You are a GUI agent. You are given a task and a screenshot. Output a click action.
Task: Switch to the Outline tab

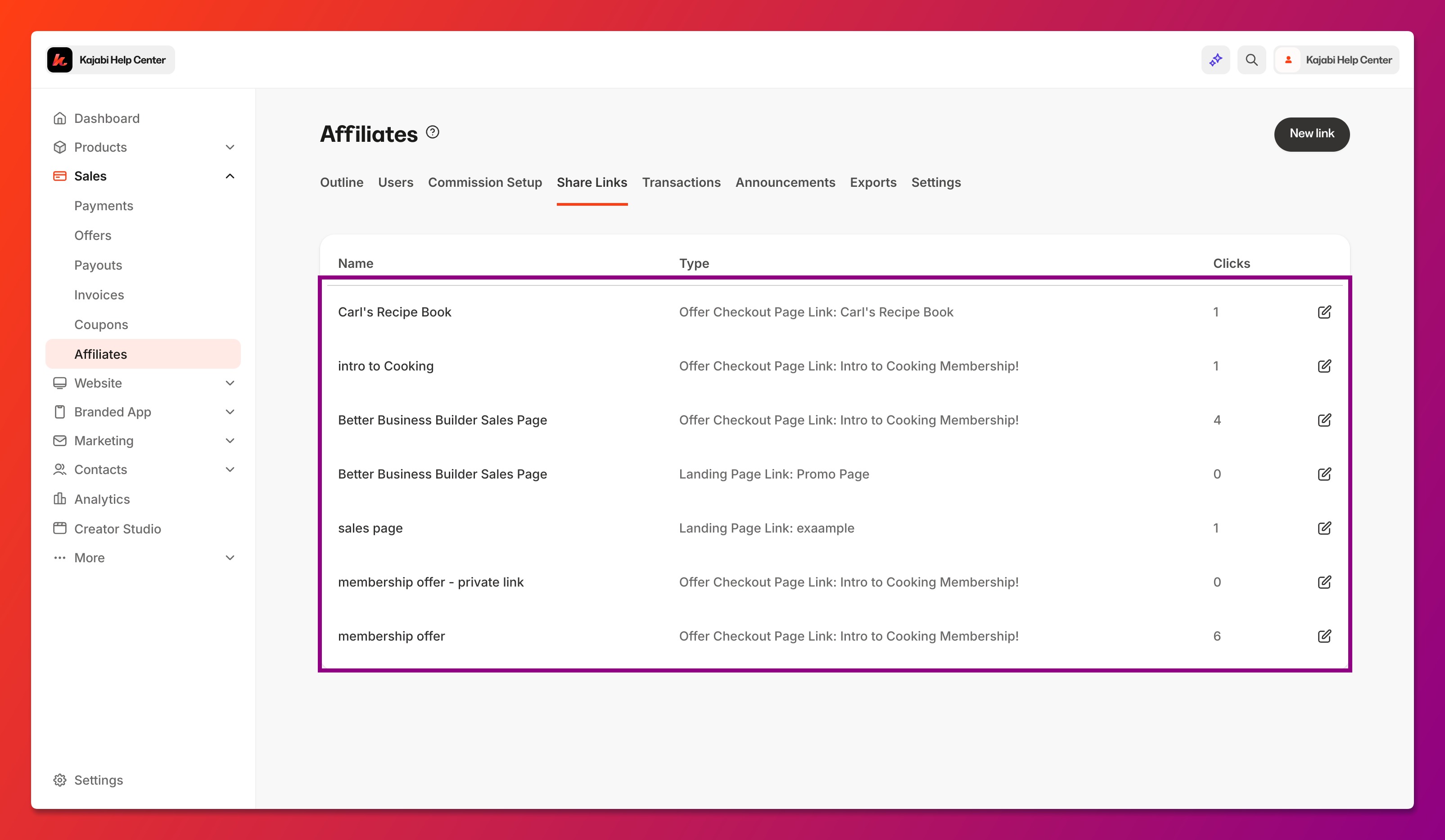tap(342, 182)
